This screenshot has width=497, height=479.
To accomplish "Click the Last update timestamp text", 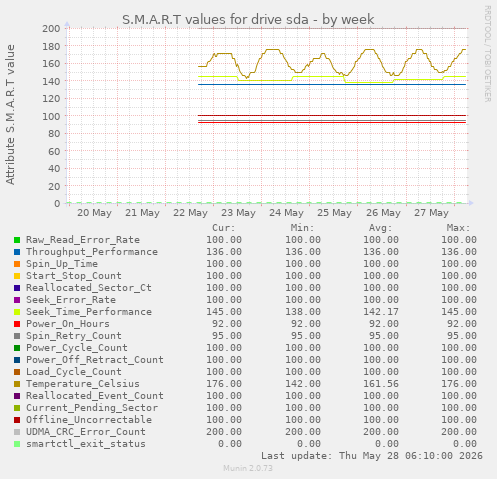I will [x=372, y=456].
